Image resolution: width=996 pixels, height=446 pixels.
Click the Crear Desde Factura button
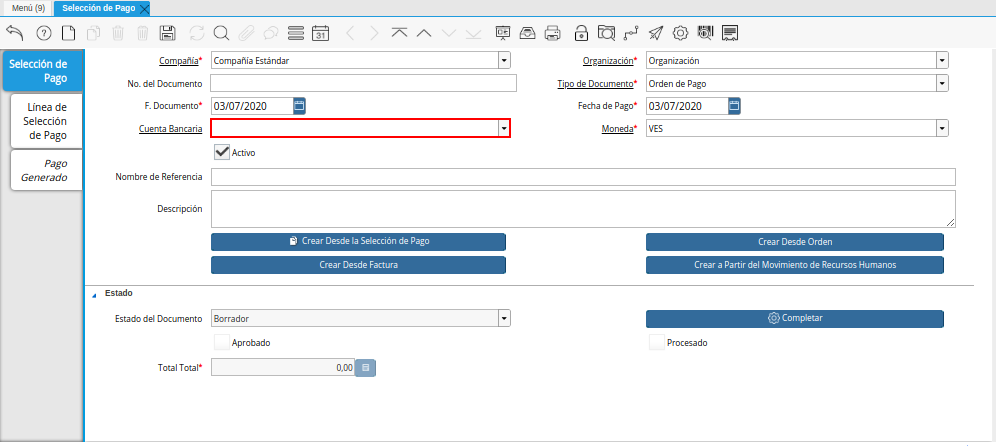tap(358, 265)
